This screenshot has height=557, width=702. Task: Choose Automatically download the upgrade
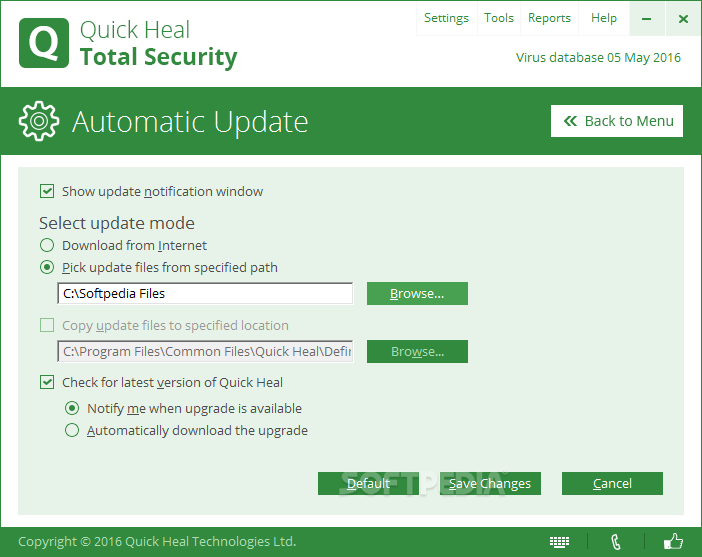(72, 430)
